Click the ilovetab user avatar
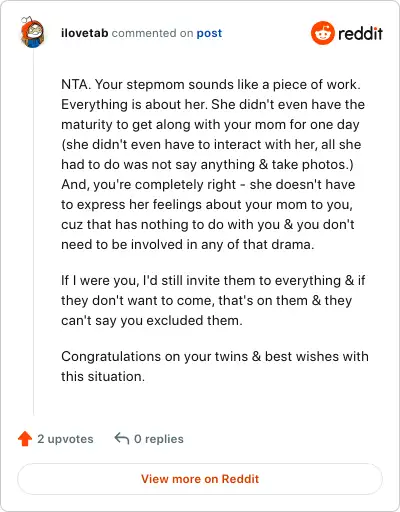This screenshot has height=512, width=400. (32, 32)
